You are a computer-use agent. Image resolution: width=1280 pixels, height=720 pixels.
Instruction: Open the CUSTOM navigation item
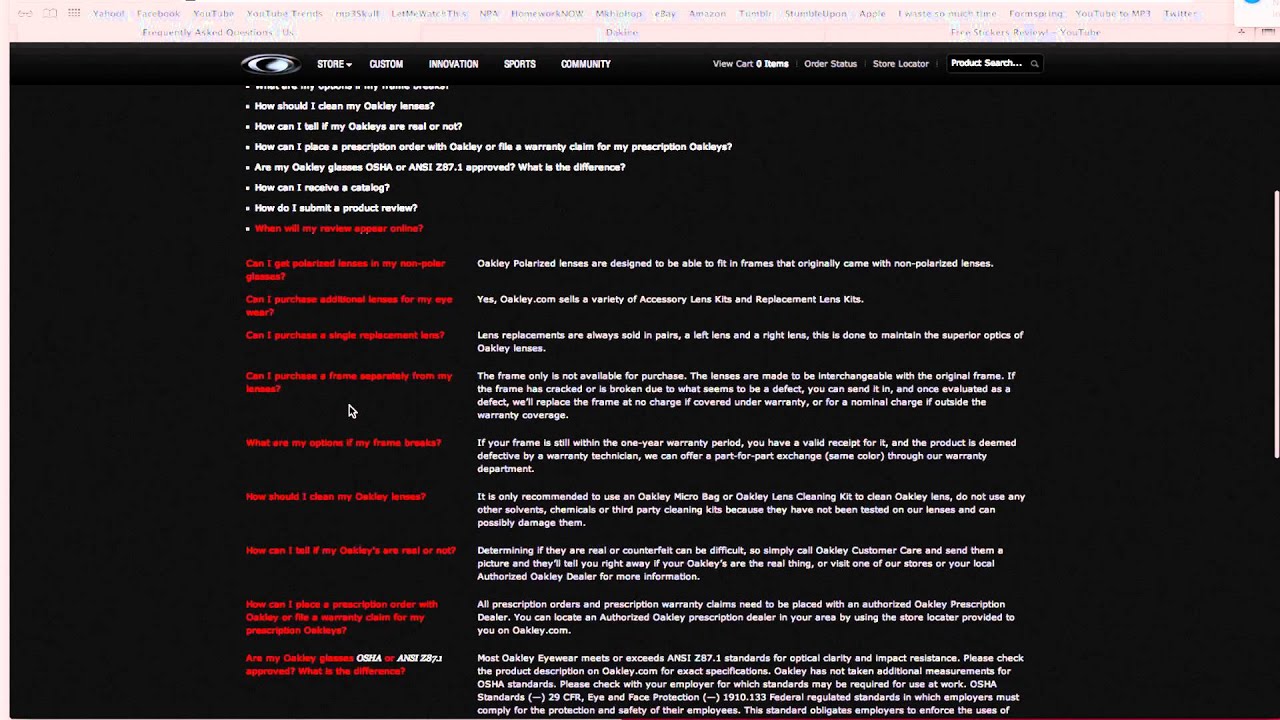386,64
